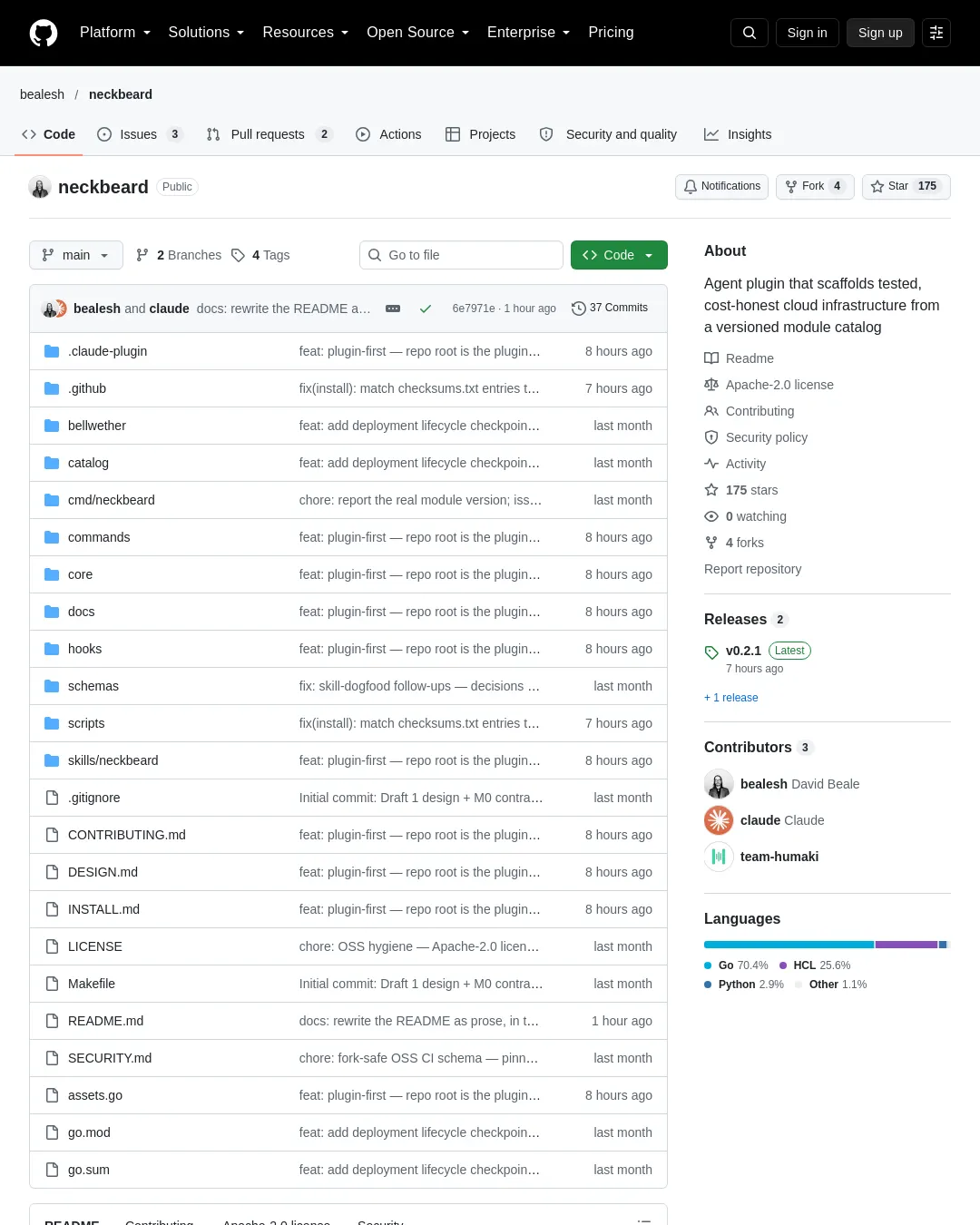This screenshot has width=980, height=1225.
Task: Click the .claude-plugin folder icon
Action: coord(52,351)
